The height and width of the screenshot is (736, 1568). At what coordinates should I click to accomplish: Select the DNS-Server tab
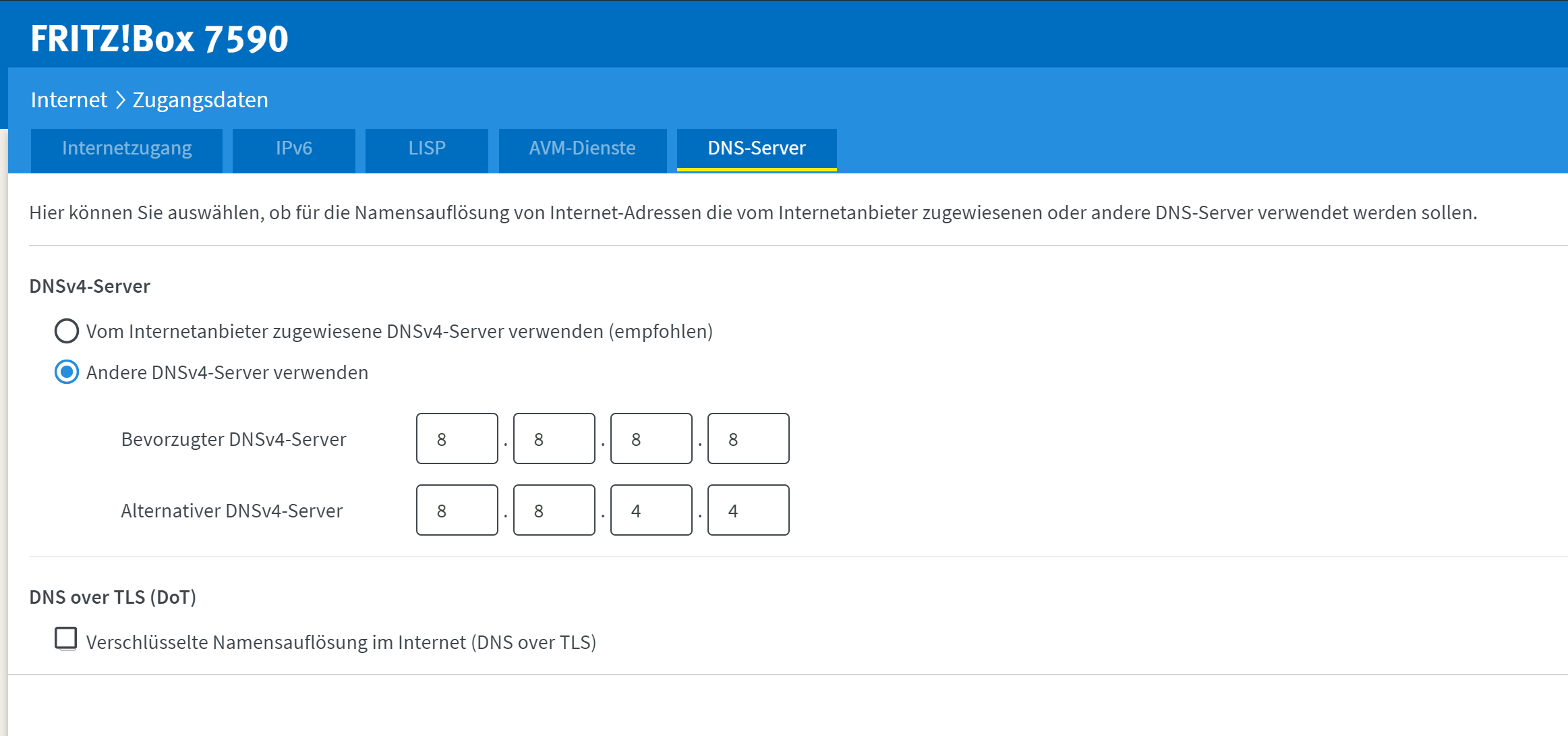[757, 149]
